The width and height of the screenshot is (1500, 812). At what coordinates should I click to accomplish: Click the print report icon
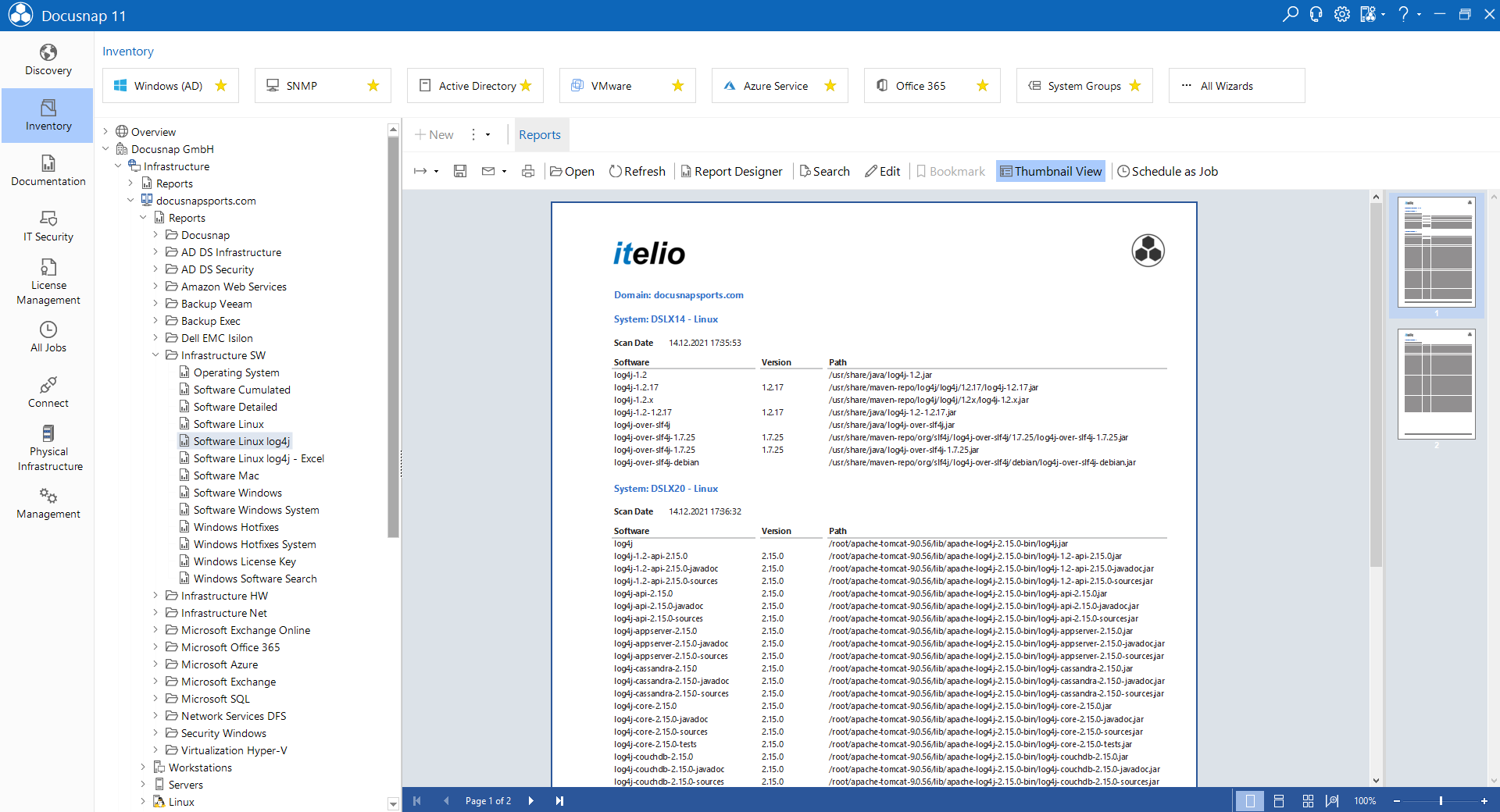[x=528, y=171]
